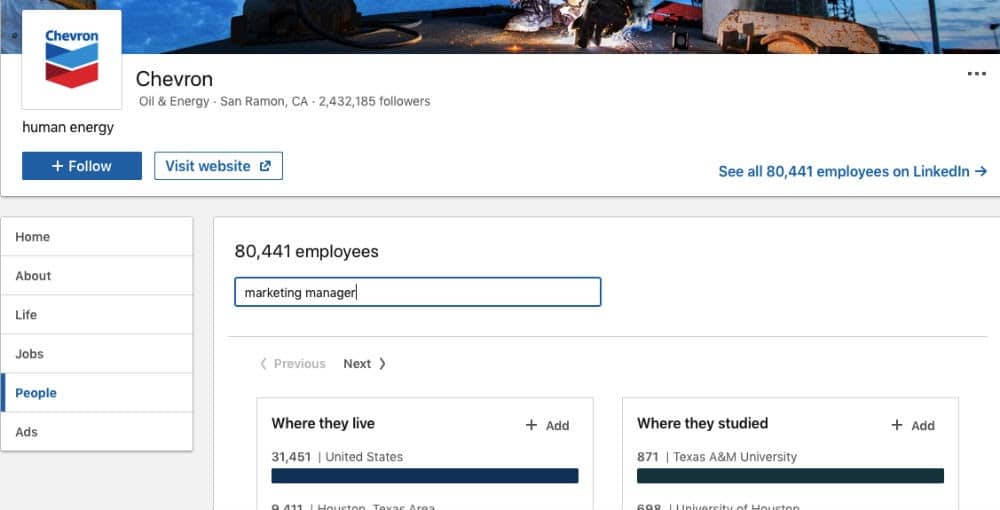The image size is (1000, 510).
Task: Open the Ads tab in sidebar
Action: pyautogui.click(x=97, y=432)
